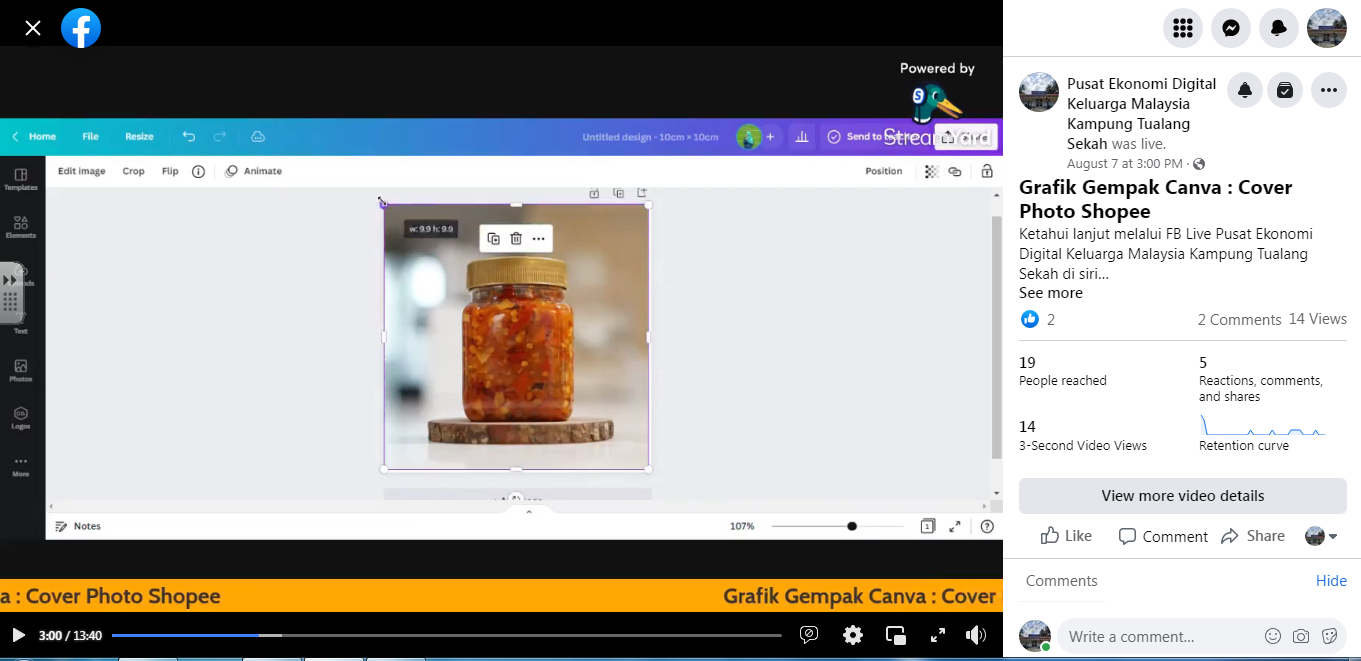Duplicate the selected jar image via floating toolbar

[493, 238]
